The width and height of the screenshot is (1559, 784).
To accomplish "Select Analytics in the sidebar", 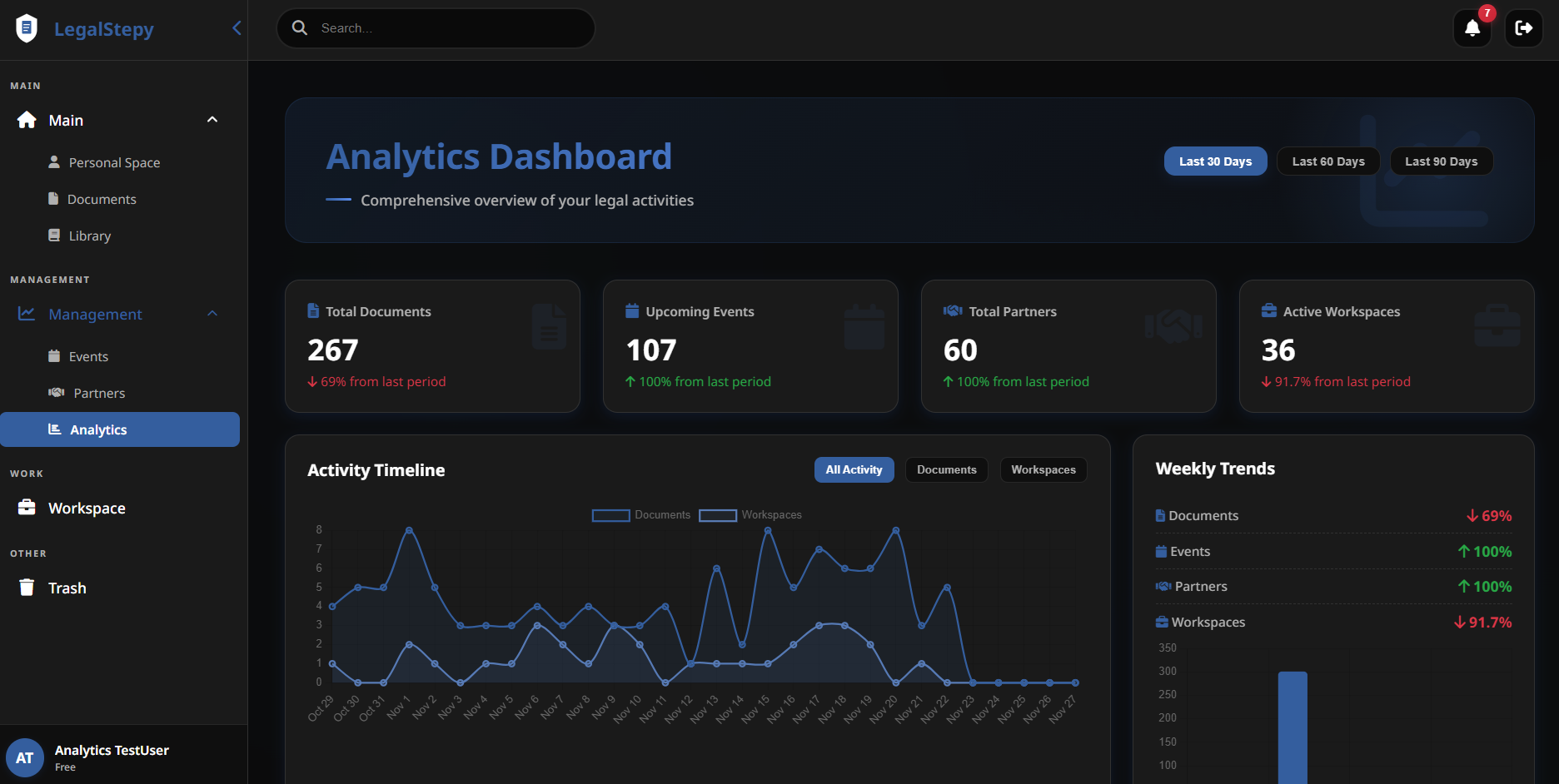I will click(x=98, y=429).
